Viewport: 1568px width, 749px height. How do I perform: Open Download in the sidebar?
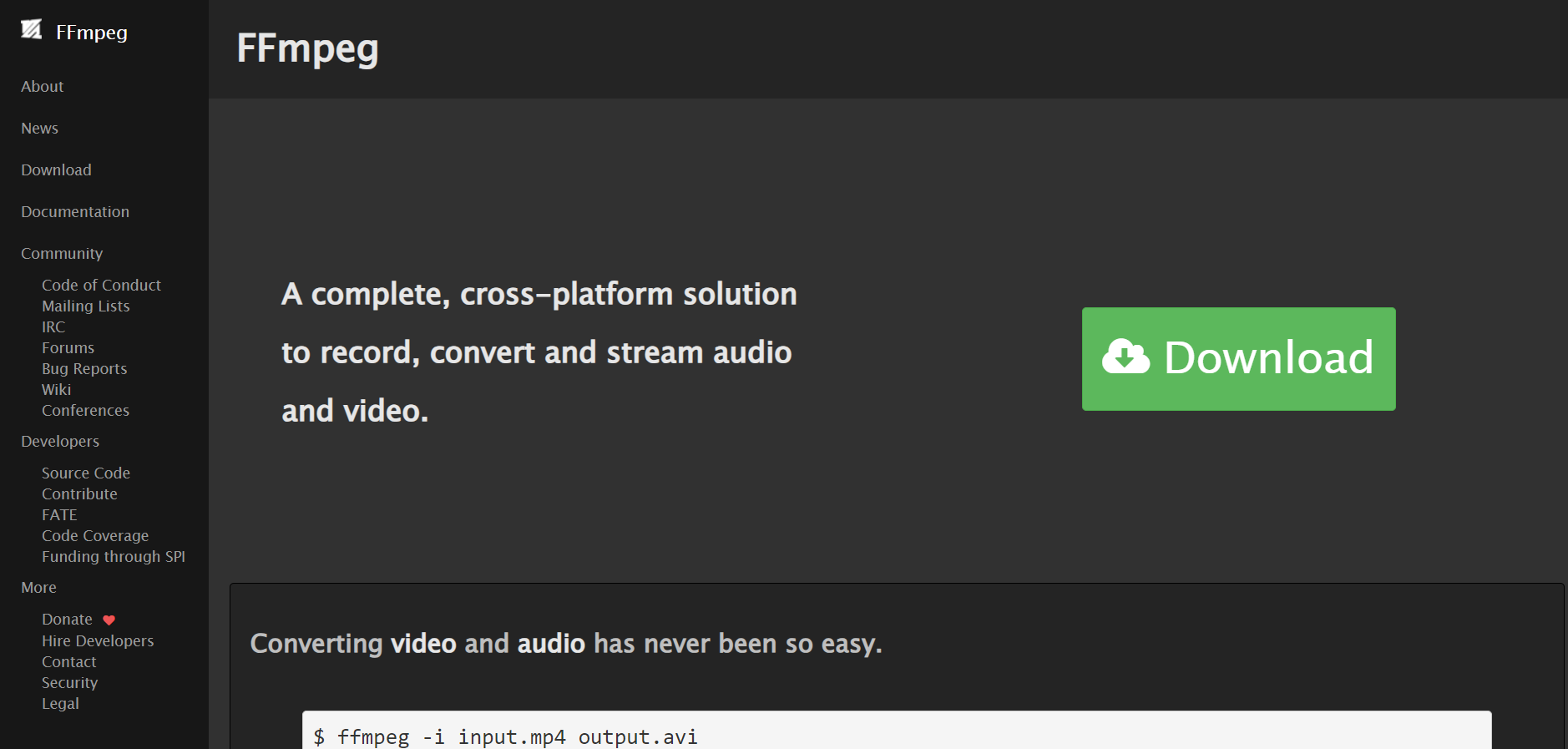[57, 170]
